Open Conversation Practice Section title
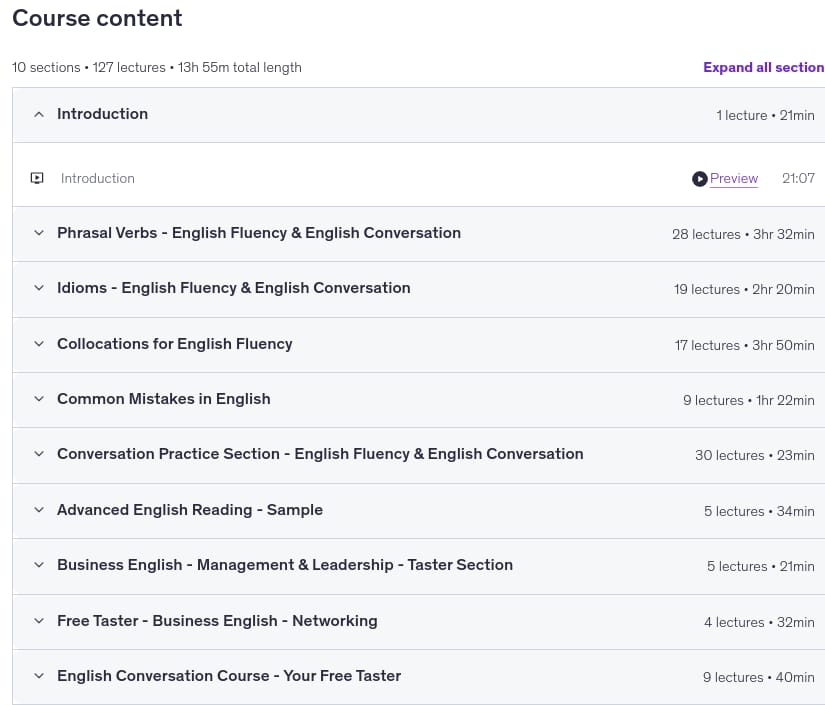The height and width of the screenshot is (705, 825). pyautogui.click(x=320, y=454)
